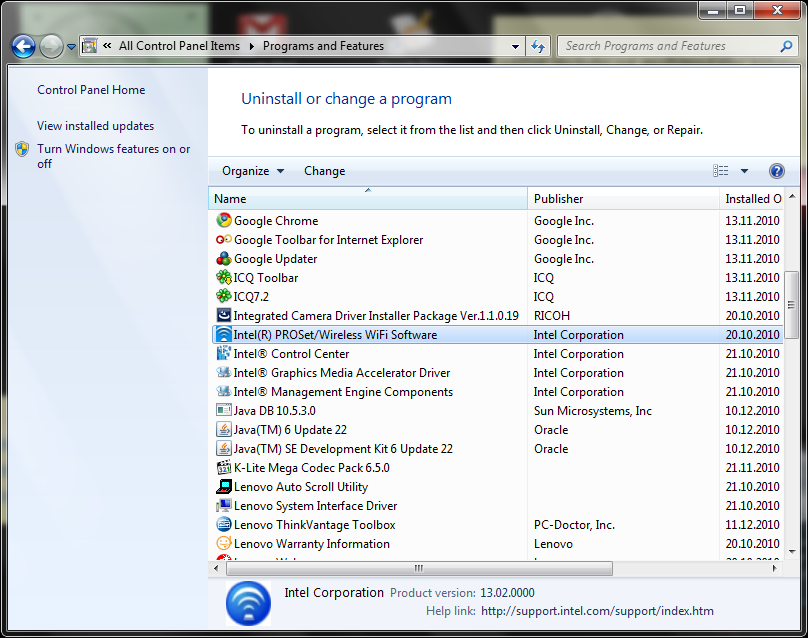Select the Java DB 10.5.3.0 icon
This screenshot has width=808, height=638.
click(x=224, y=410)
